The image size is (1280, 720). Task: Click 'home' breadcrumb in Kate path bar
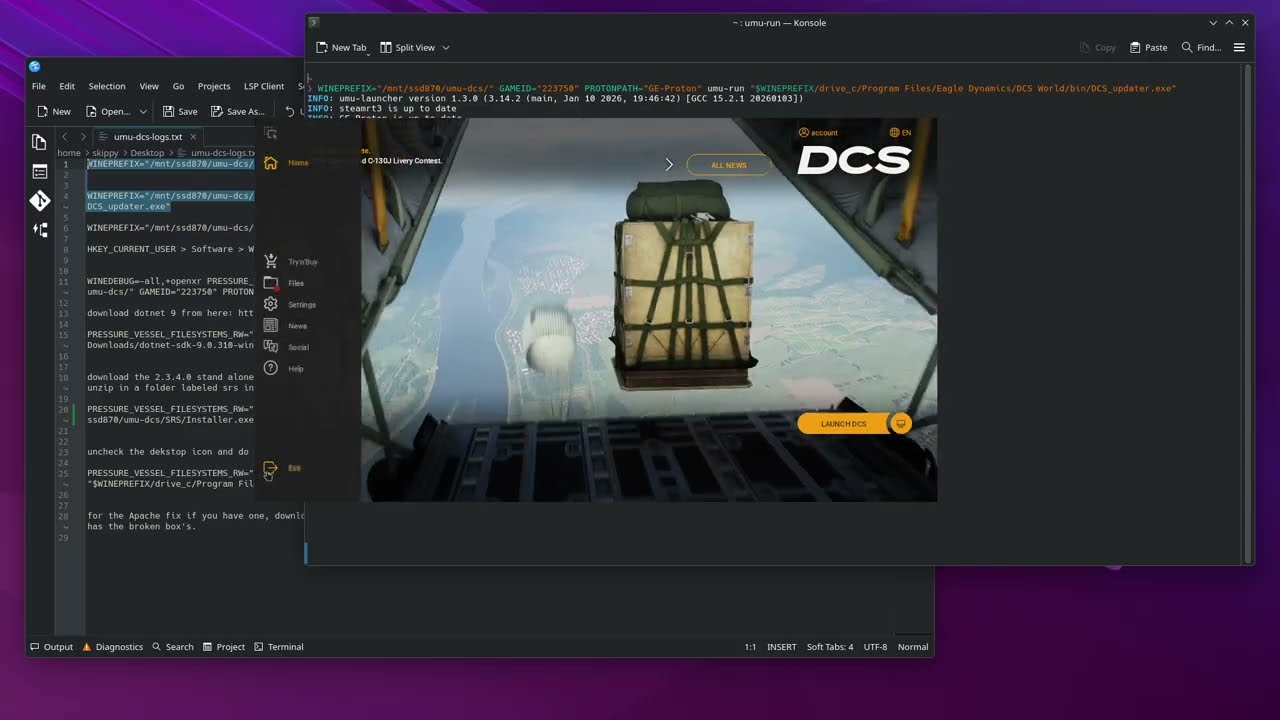tap(69, 153)
